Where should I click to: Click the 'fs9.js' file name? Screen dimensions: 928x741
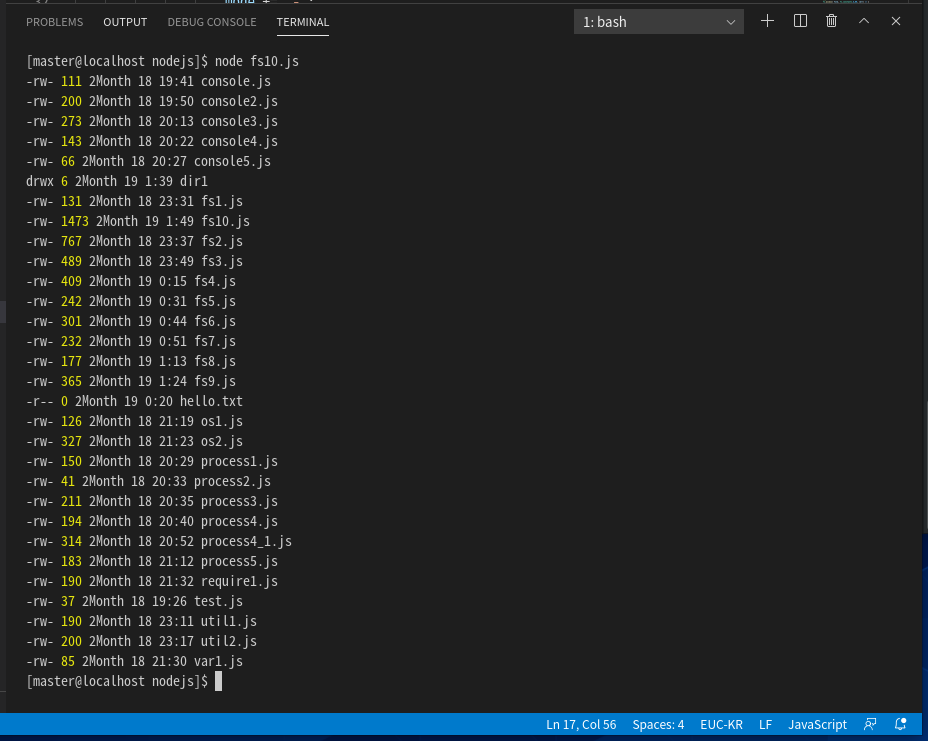(215, 382)
